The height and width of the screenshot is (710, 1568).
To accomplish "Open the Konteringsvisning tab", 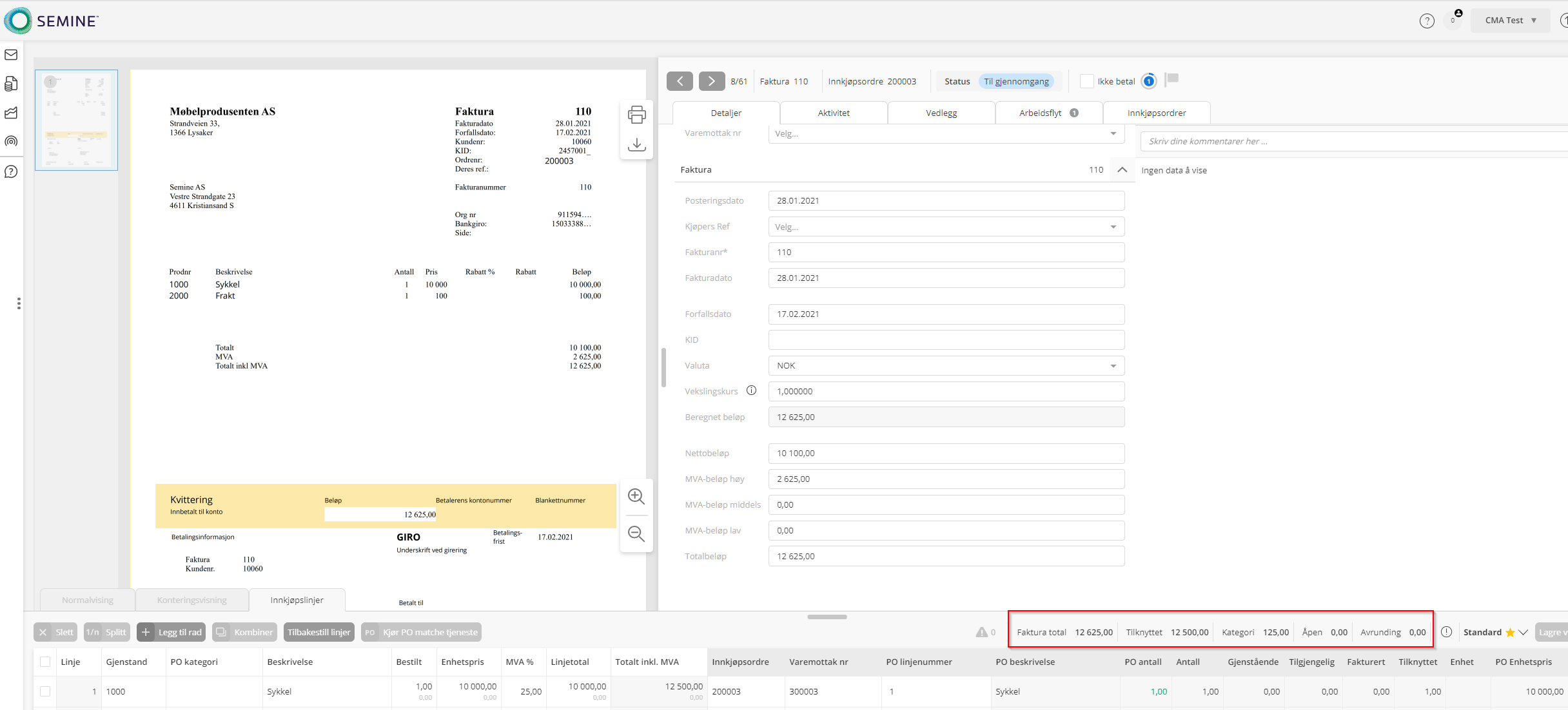I will click(x=191, y=600).
